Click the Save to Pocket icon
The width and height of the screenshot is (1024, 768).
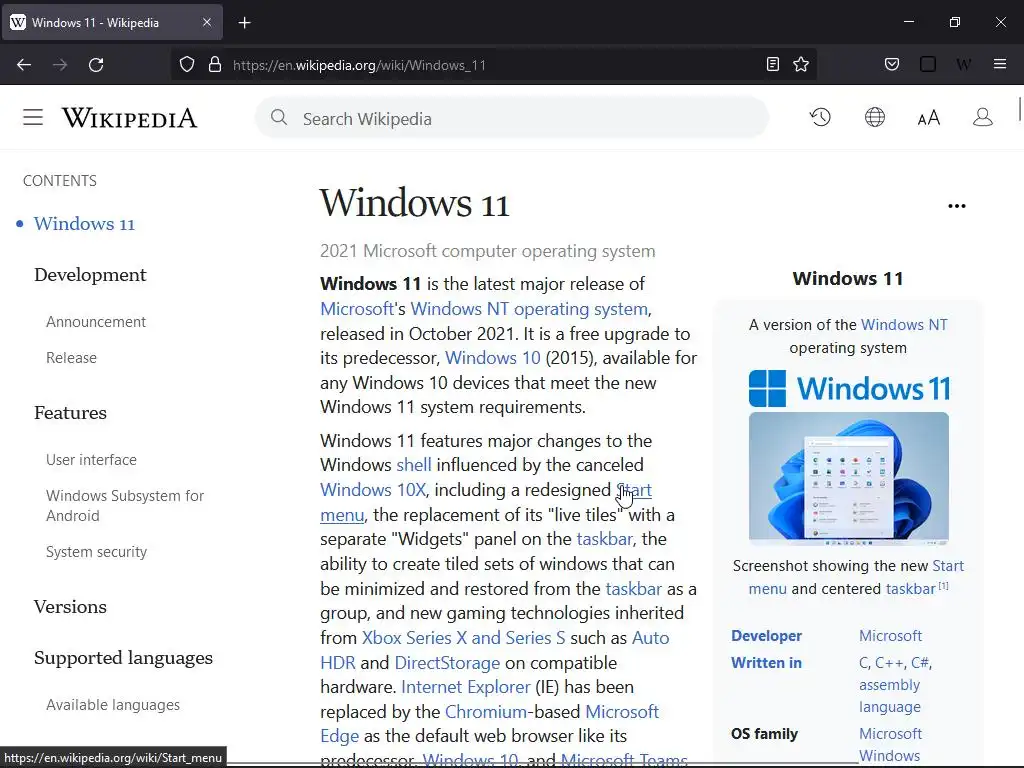[892, 64]
